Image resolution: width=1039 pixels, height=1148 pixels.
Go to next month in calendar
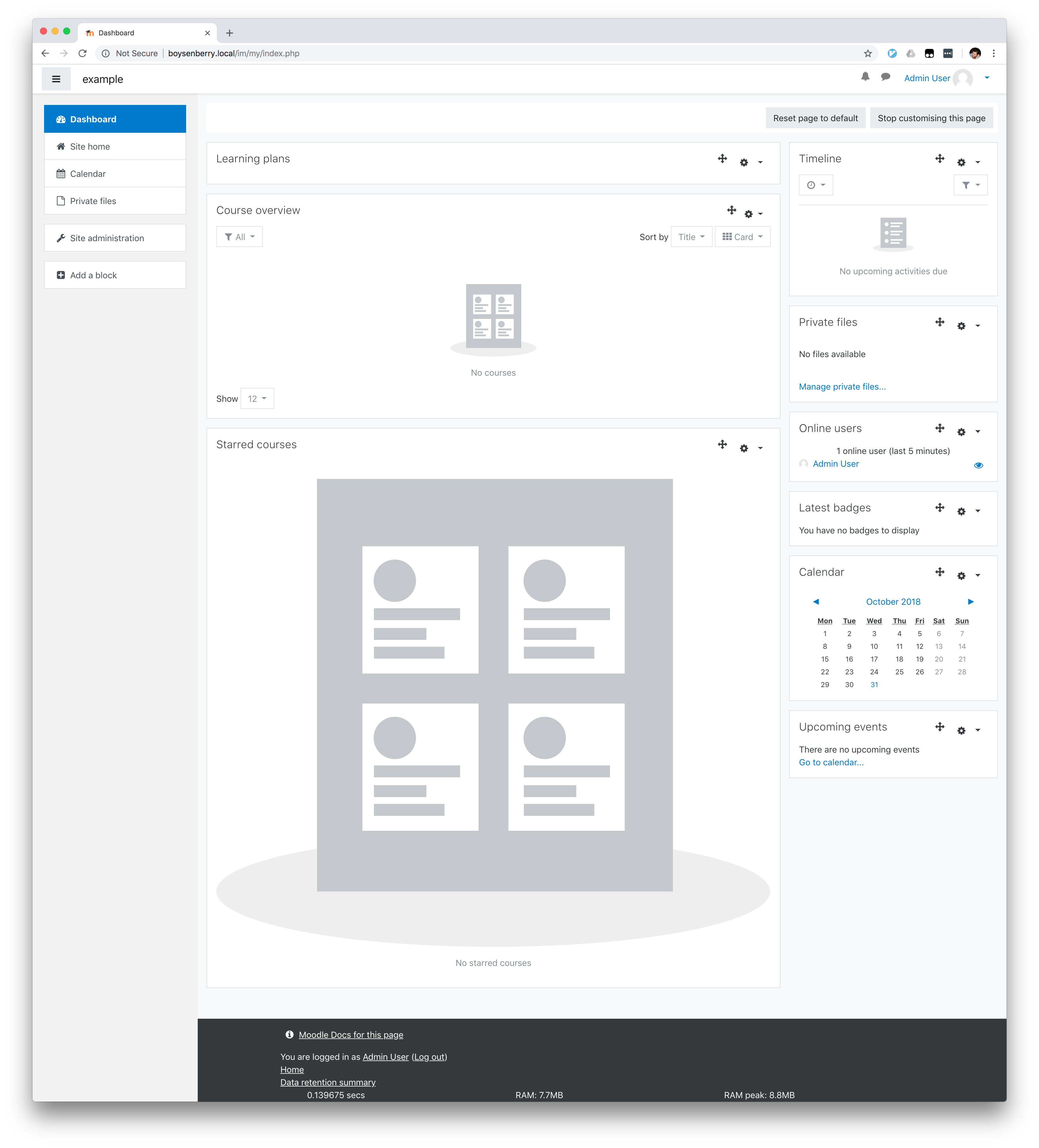tap(971, 602)
